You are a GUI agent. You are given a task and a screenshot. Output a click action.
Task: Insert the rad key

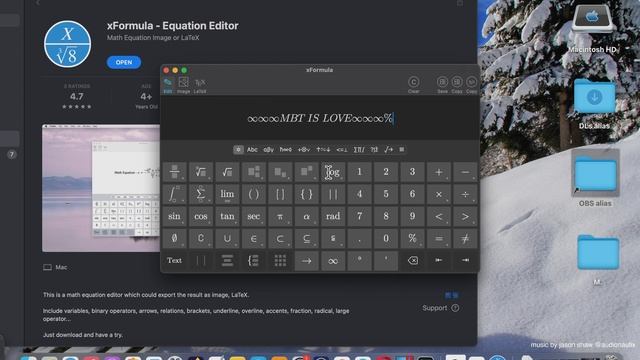pos(333,216)
